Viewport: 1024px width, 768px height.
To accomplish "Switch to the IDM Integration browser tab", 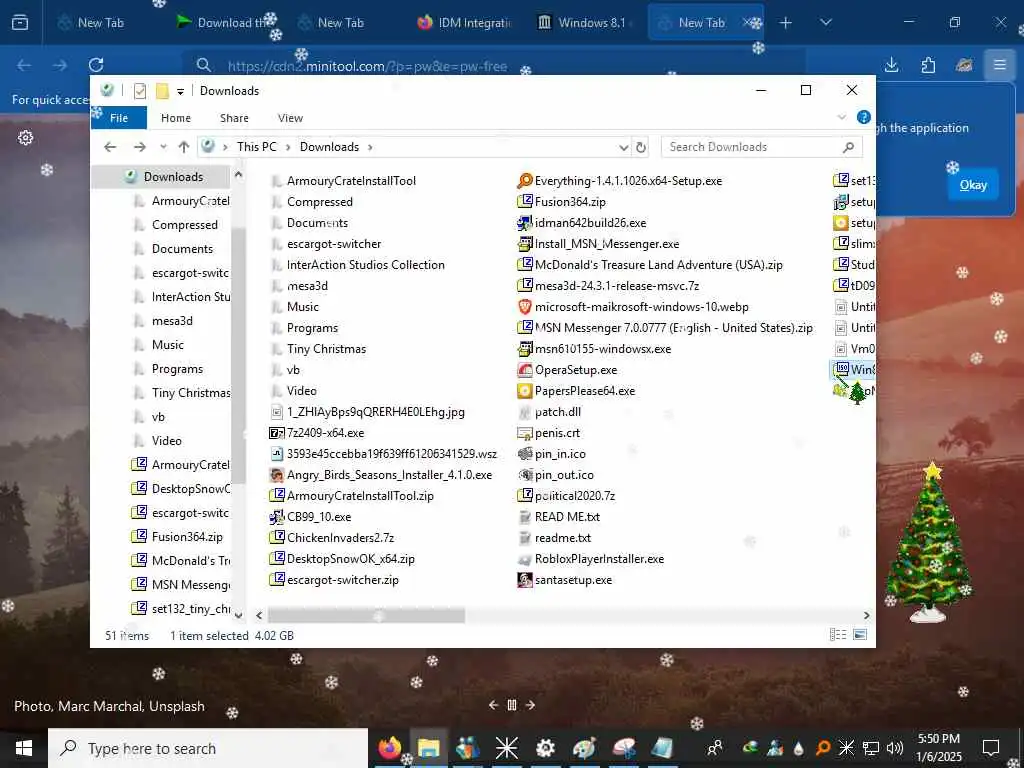I will [465, 23].
